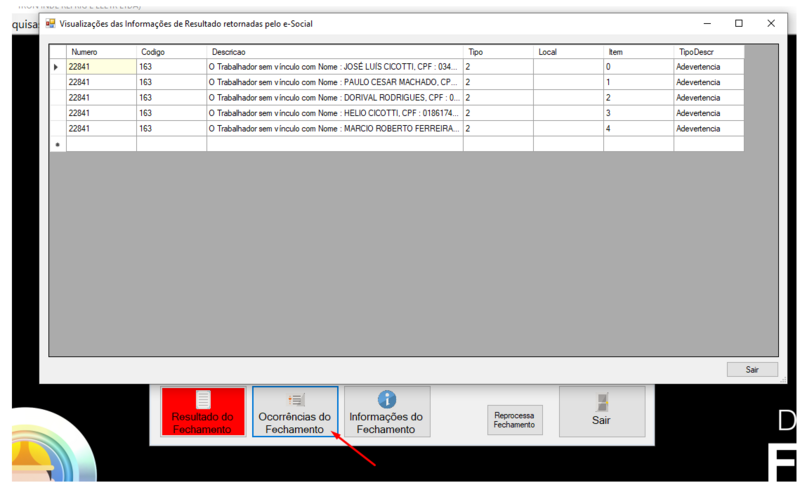Click the document icon on Resultado button
This screenshot has width=800, height=490.
pyautogui.click(x=203, y=400)
